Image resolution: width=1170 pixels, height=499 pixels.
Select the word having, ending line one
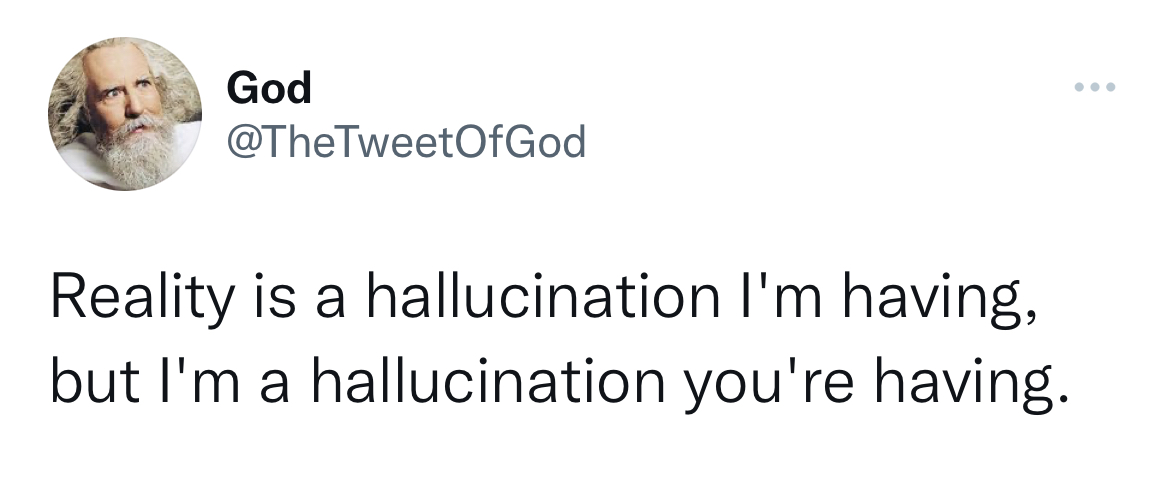[x=939, y=300]
